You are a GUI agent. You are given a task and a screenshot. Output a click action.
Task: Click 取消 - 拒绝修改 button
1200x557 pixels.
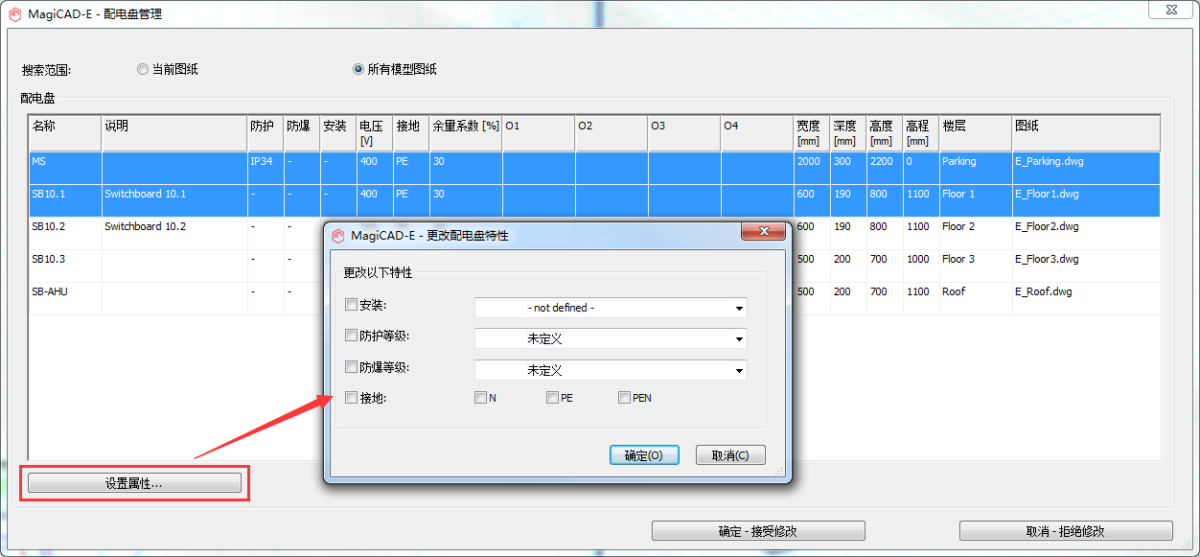click(1066, 532)
